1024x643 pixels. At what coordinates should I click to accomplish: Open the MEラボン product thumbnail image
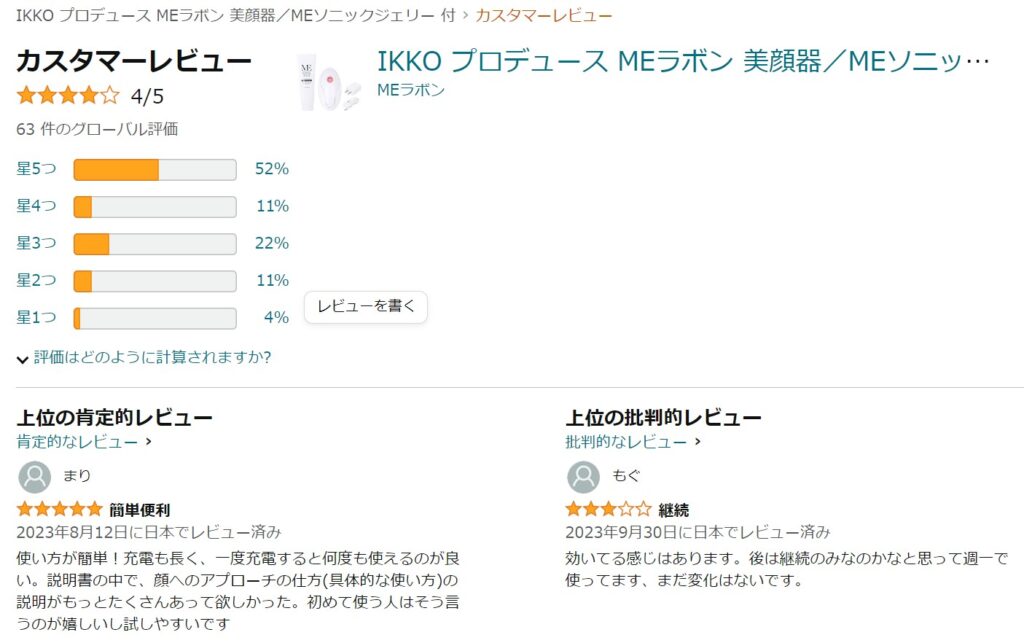pyautogui.click(x=329, y=81)
